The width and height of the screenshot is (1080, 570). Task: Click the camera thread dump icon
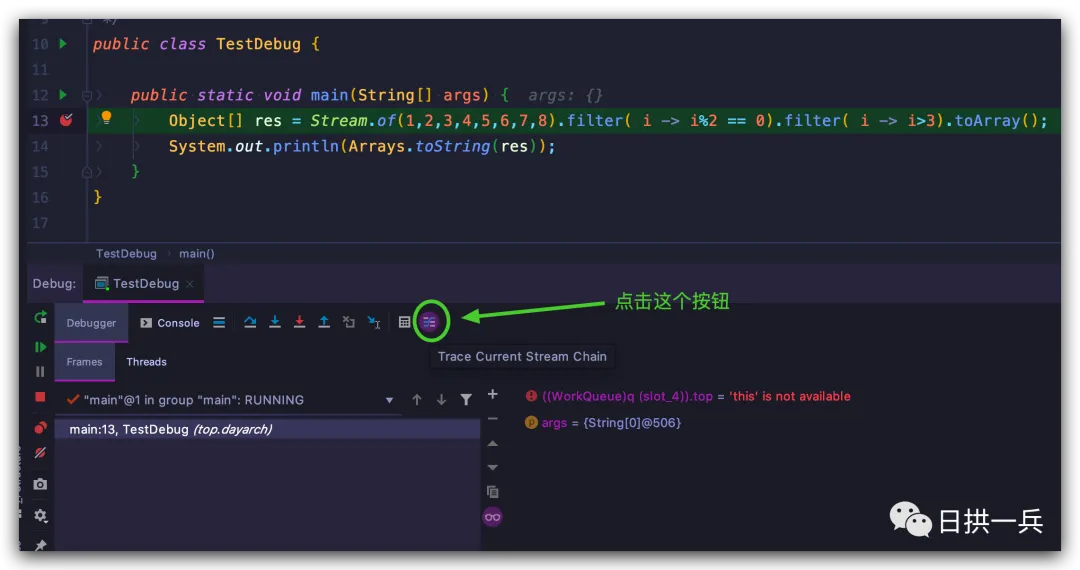[x=40, y=484]
